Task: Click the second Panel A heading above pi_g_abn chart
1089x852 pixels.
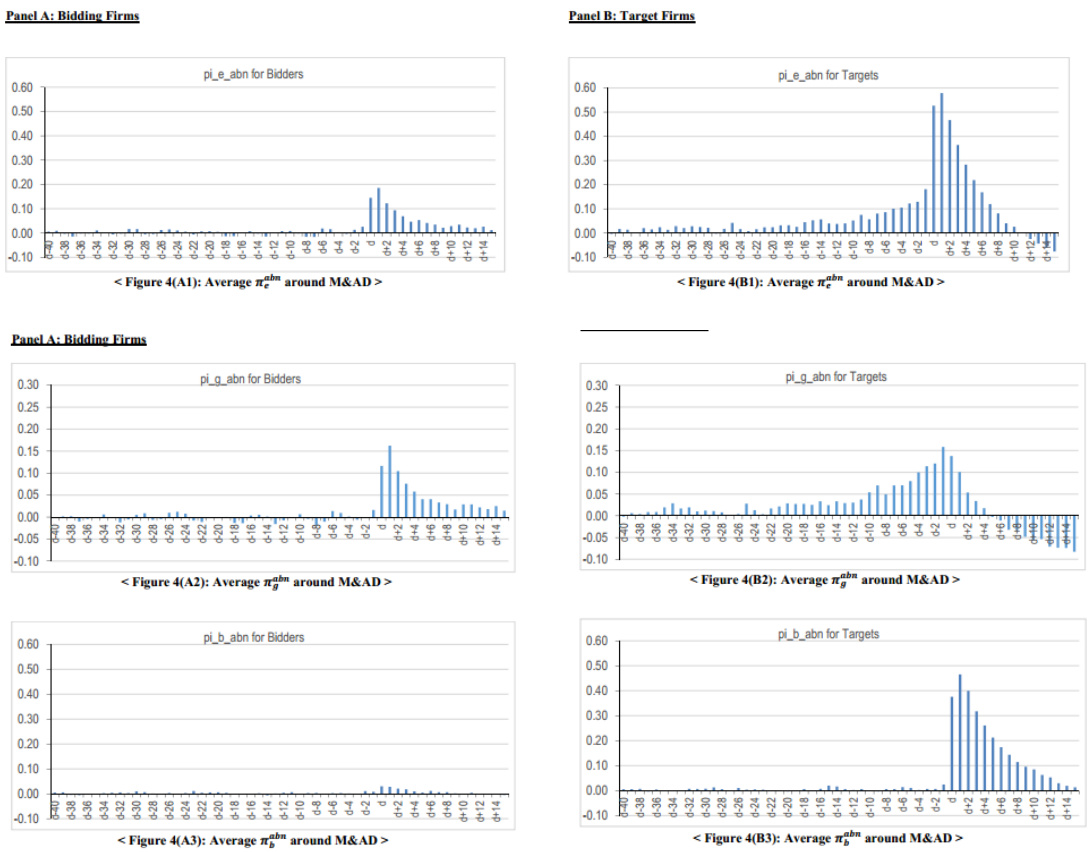Action: (x=79, y=340)
